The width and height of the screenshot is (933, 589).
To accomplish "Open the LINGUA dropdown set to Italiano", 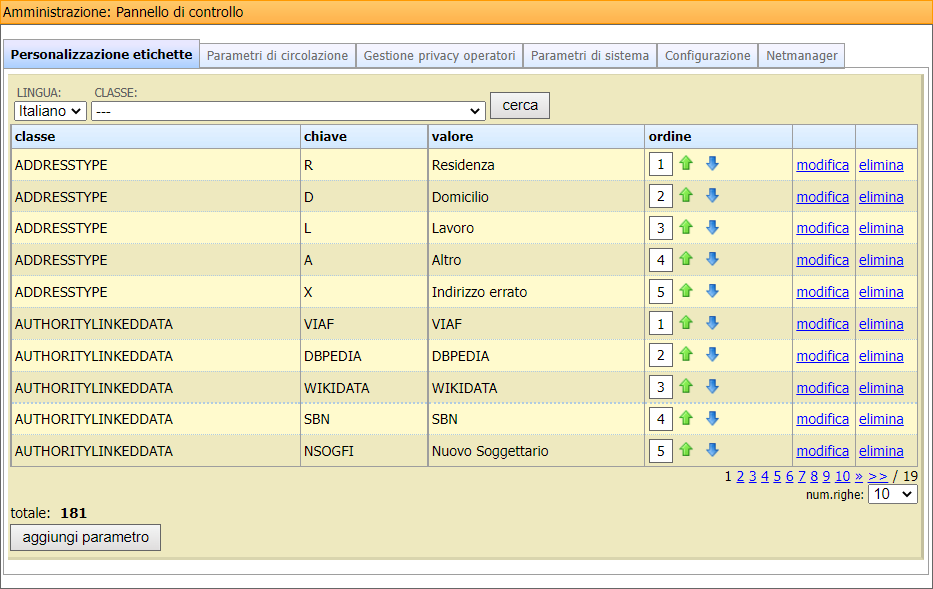I will pos(50,111).
